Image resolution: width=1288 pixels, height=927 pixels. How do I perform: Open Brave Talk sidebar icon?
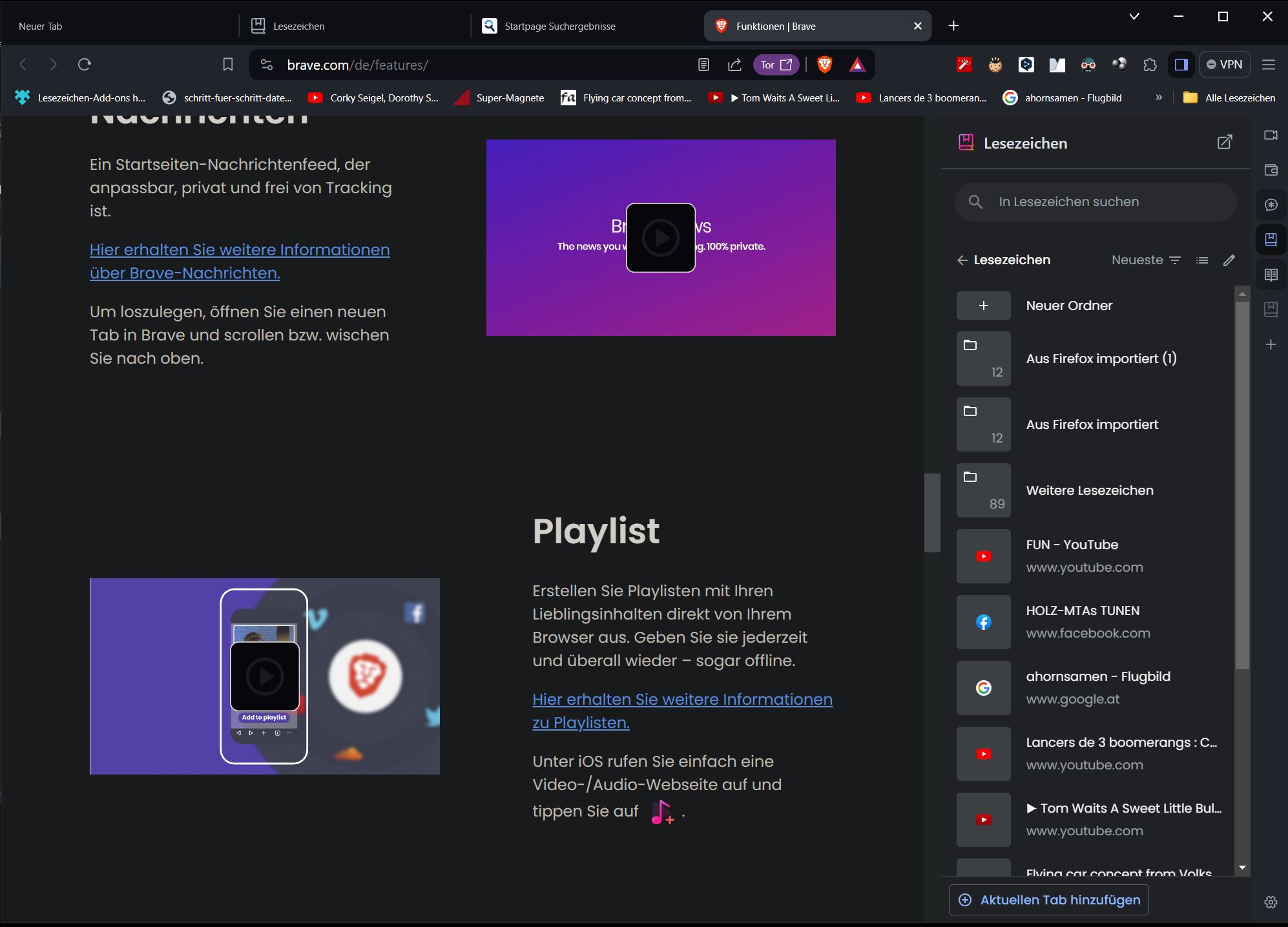coord(1271,135)
